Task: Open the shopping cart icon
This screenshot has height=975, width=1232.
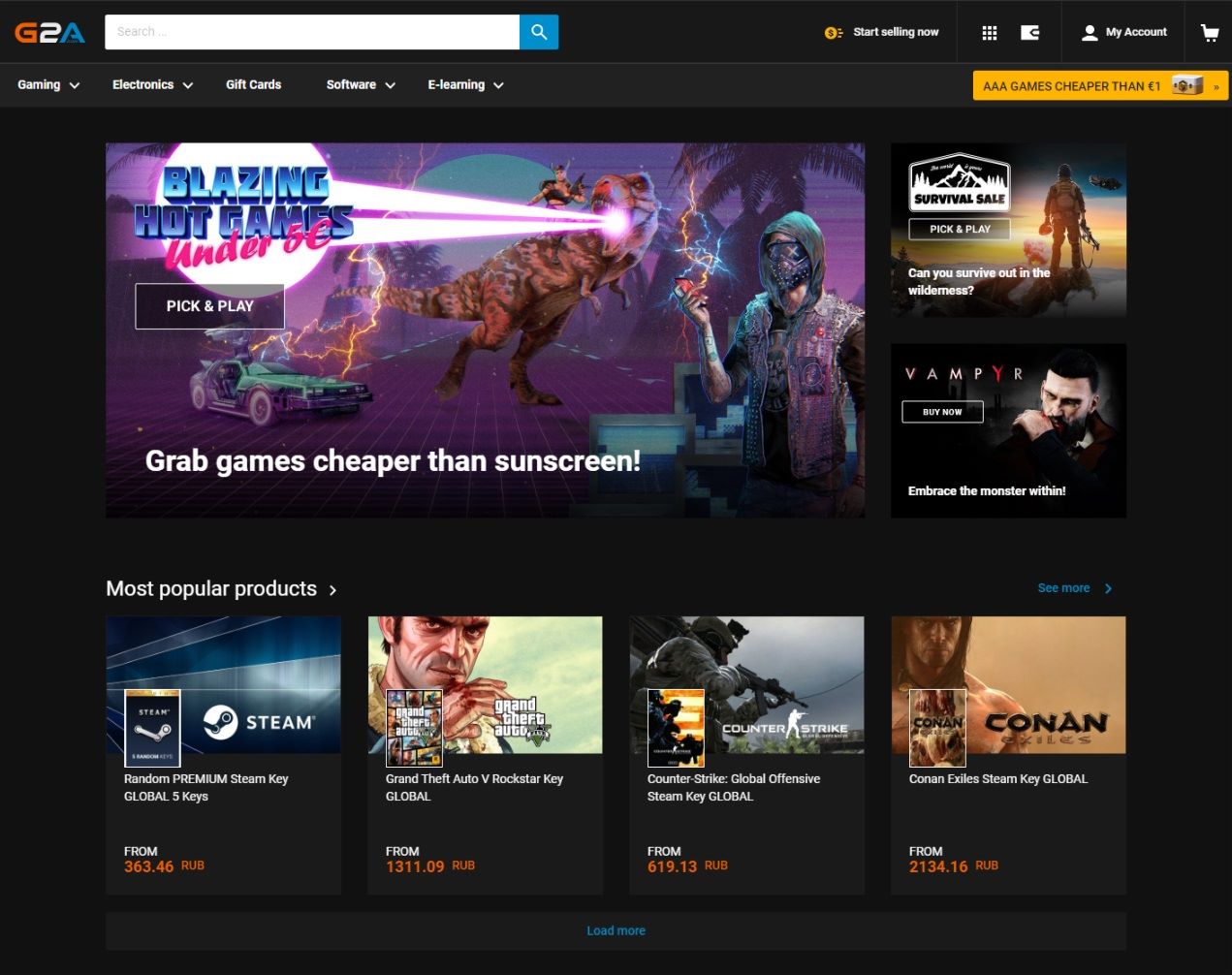Action: 1210,33
